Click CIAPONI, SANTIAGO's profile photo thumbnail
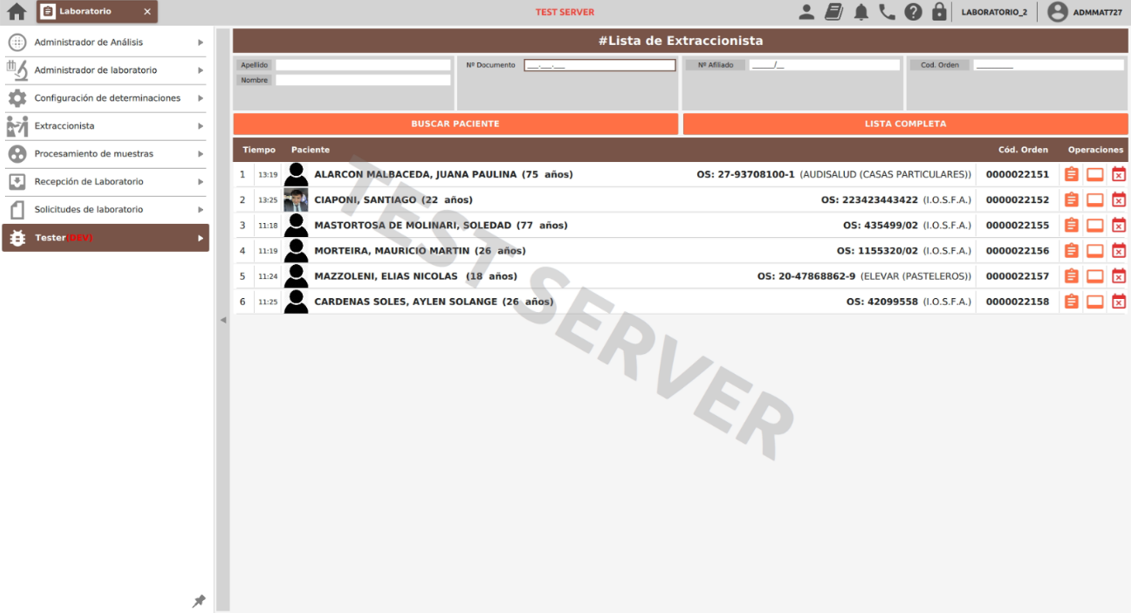Image resolution: width=1131 pixels, height=613 pixels. coord(295,199)
